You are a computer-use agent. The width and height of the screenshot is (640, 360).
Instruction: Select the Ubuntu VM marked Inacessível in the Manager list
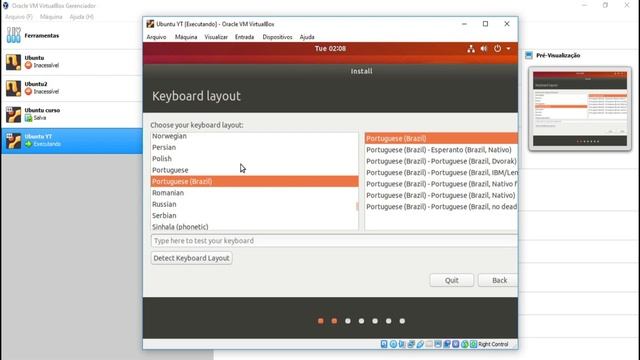pos(72,62)
